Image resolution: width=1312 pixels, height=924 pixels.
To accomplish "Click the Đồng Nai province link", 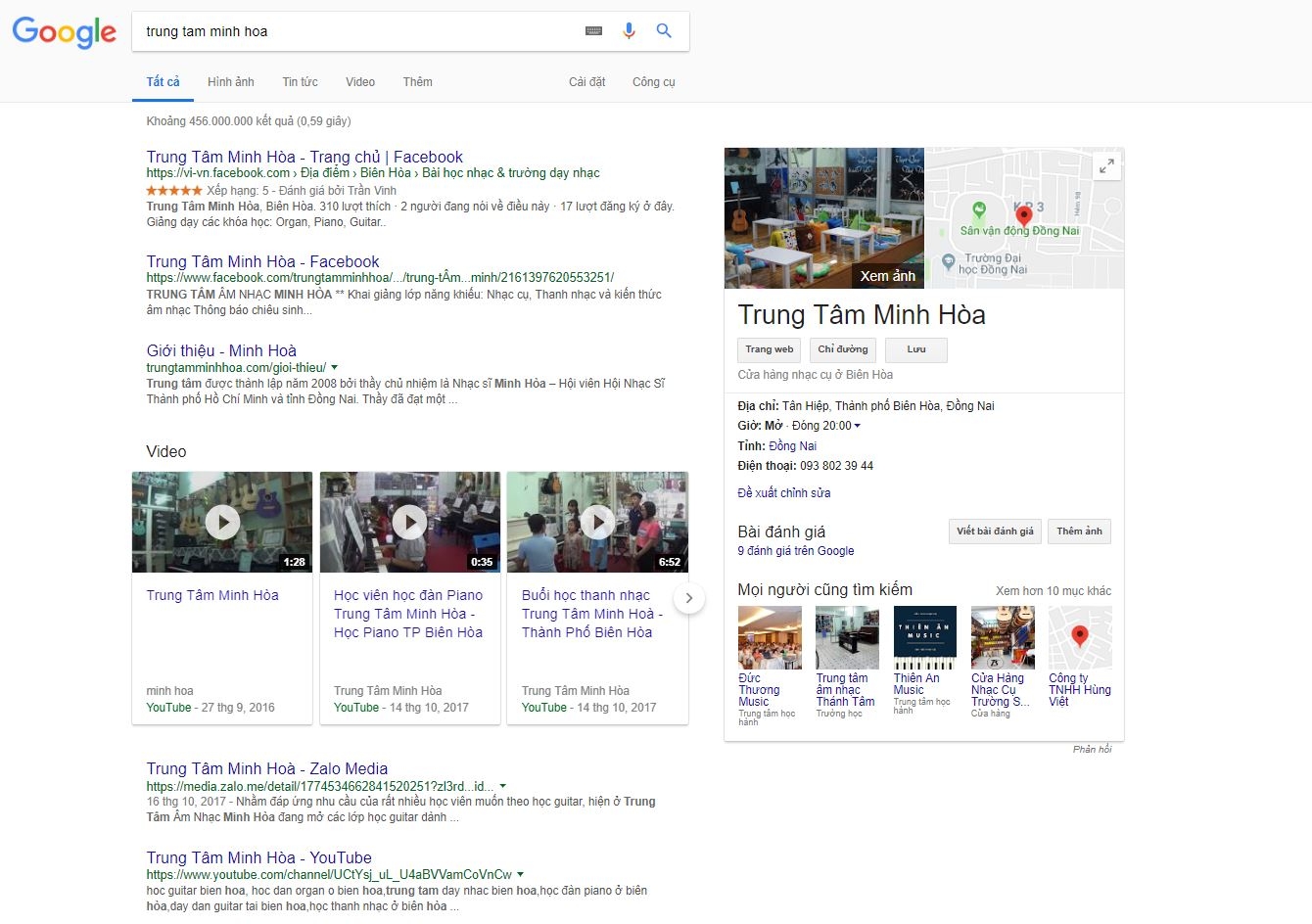I will [x=792, y=446].
